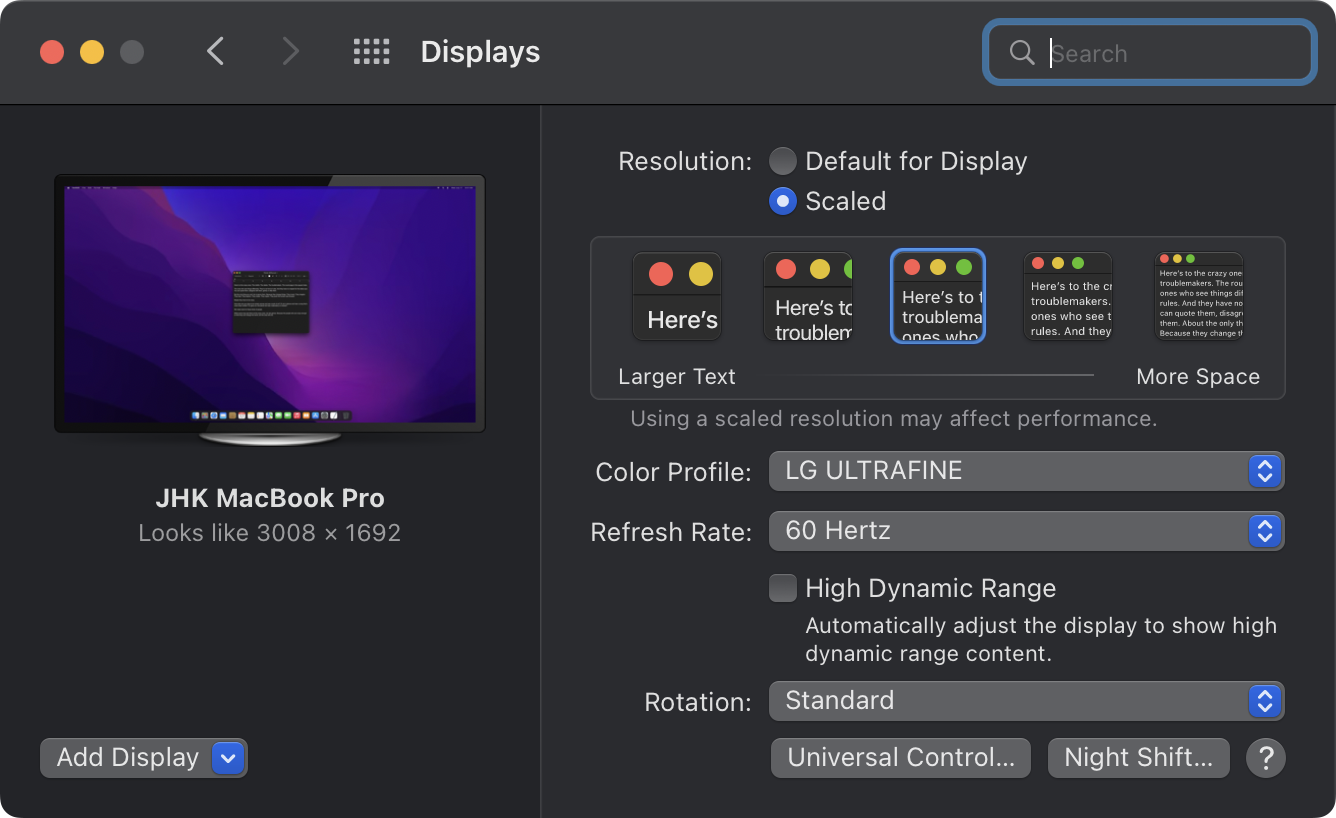Open the Refresh Rate dropdown
1336x818 pixels.
[1026, 531]
